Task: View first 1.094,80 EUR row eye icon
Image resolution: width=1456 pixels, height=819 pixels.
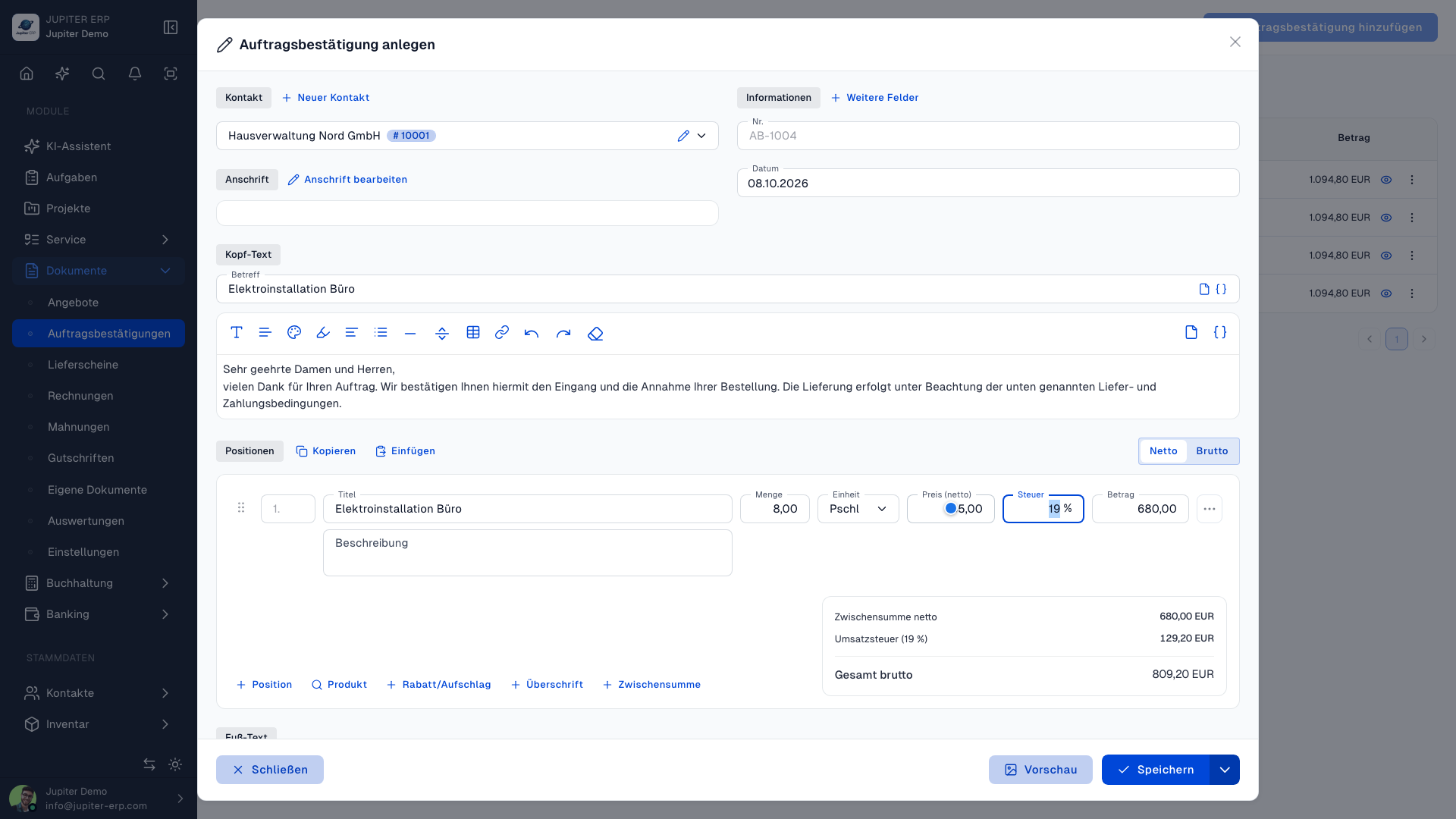Action: coord(1386,180)
